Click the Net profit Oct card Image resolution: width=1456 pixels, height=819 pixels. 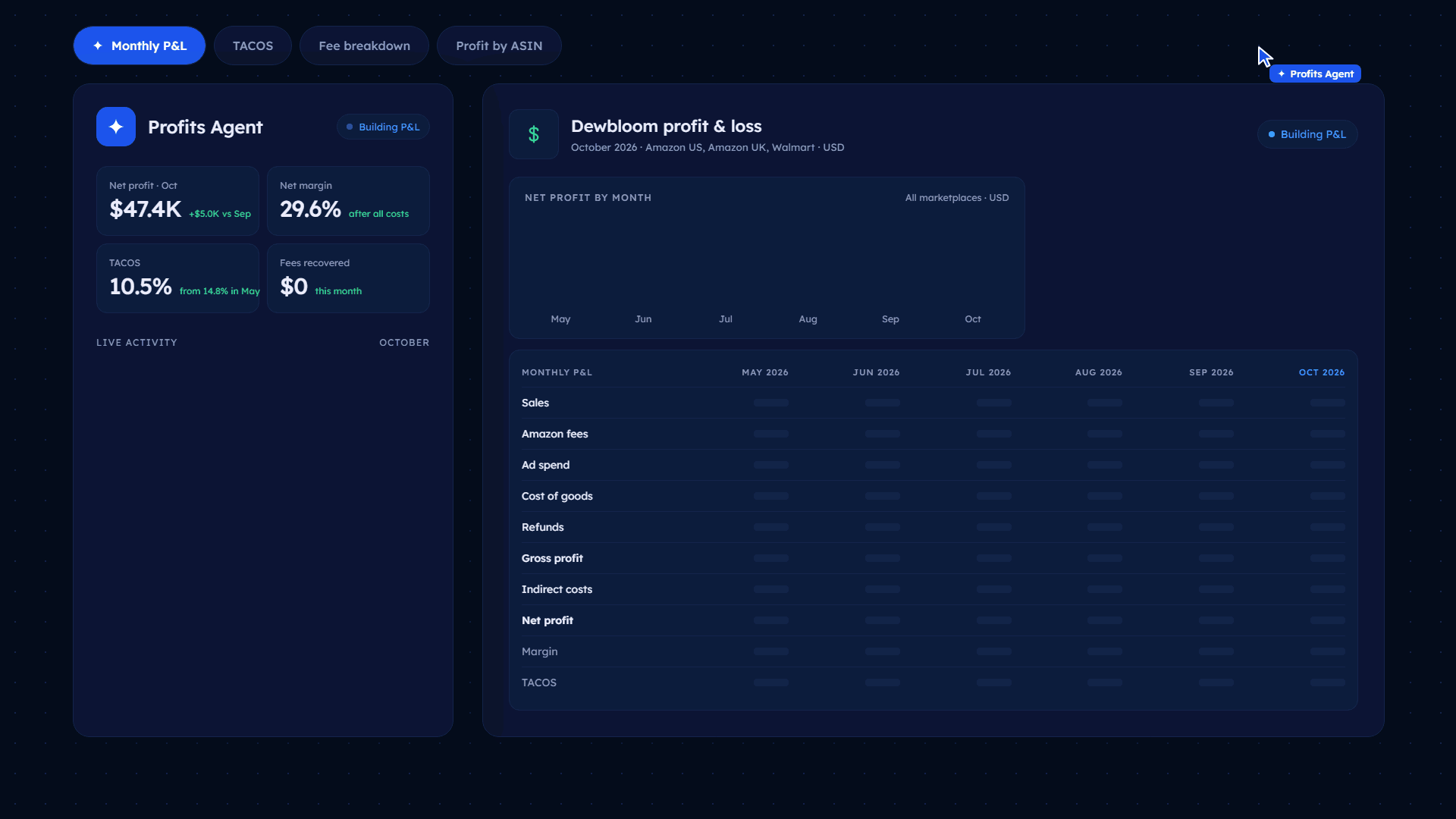coord(177,201)
